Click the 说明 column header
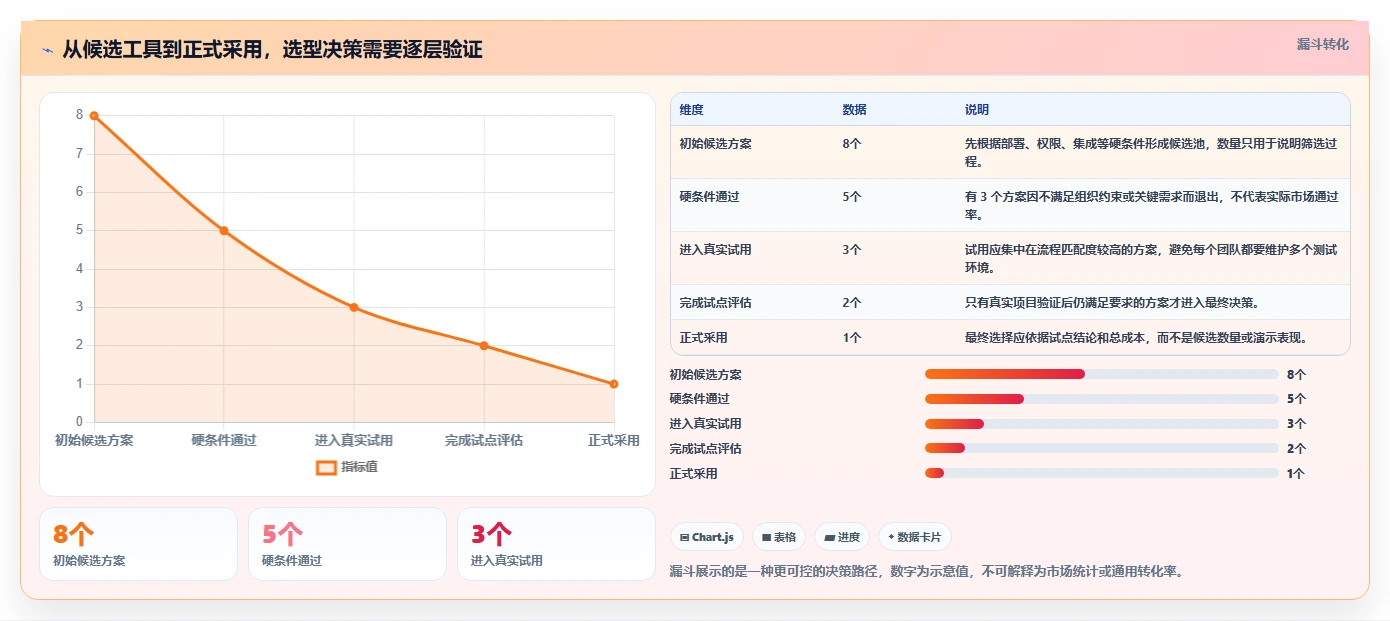This screenshot has width=1390, height=621. [x=977, y=110]
